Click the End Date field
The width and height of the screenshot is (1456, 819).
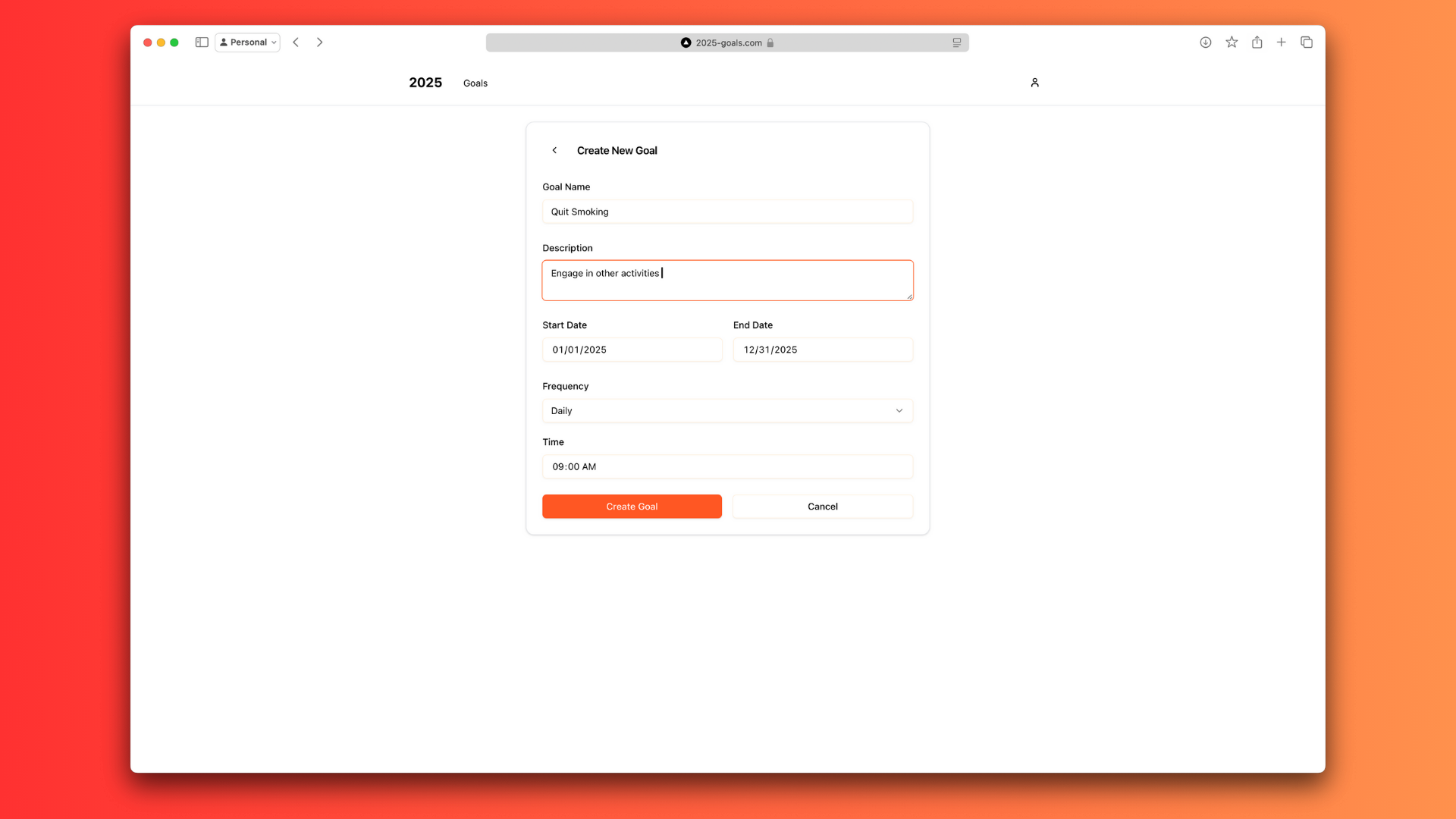point(822,350)
